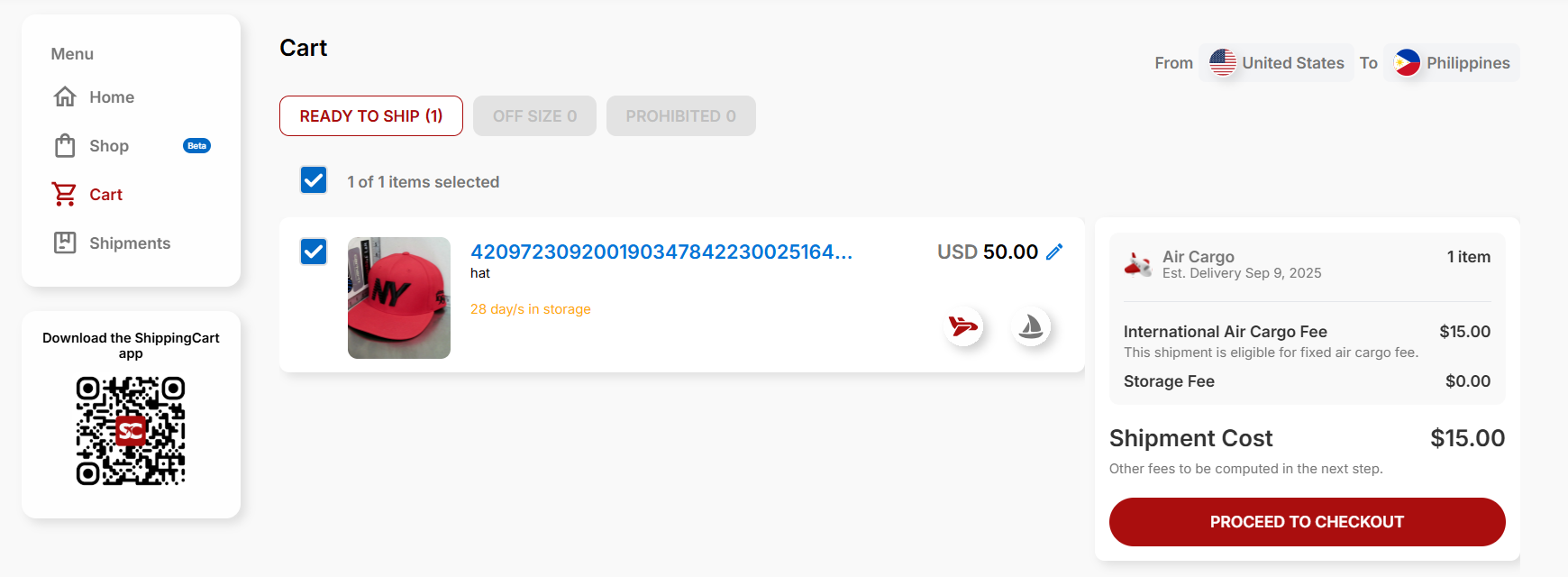Open the PROHIBITED tab

(680, 116)
